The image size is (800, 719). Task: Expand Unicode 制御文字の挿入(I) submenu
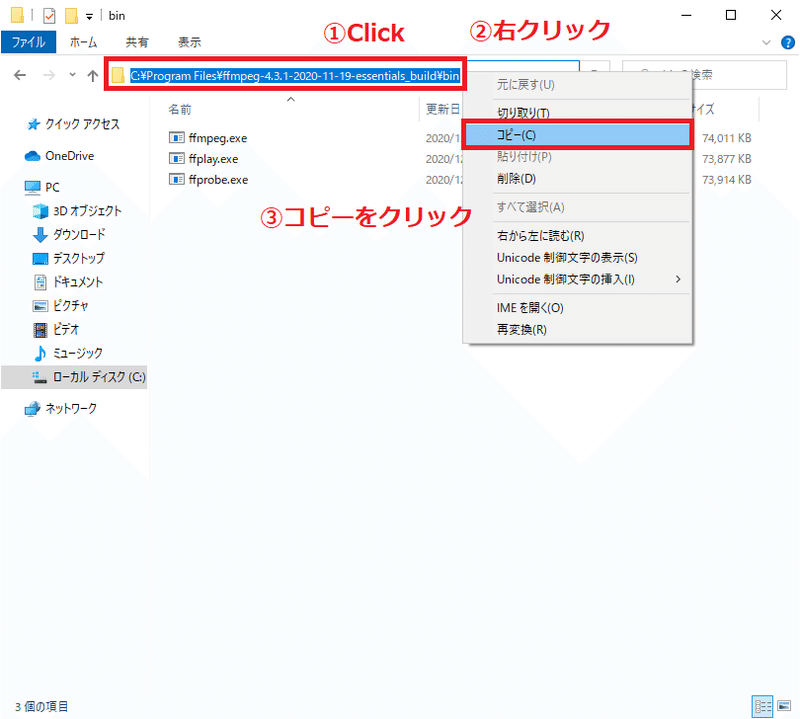click(x=577, y=279)
